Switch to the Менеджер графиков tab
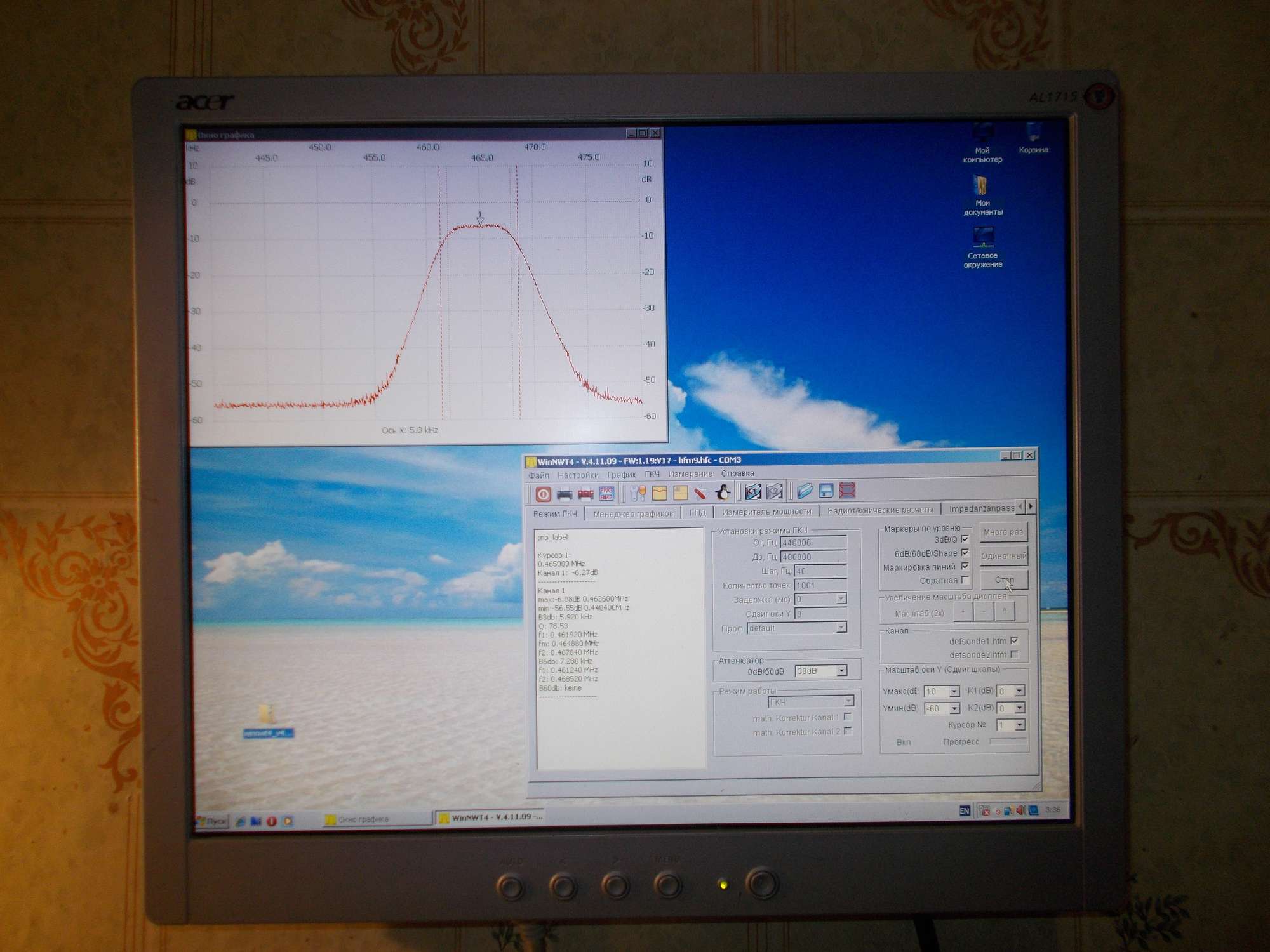1270x952 pixels. point(632,513)
